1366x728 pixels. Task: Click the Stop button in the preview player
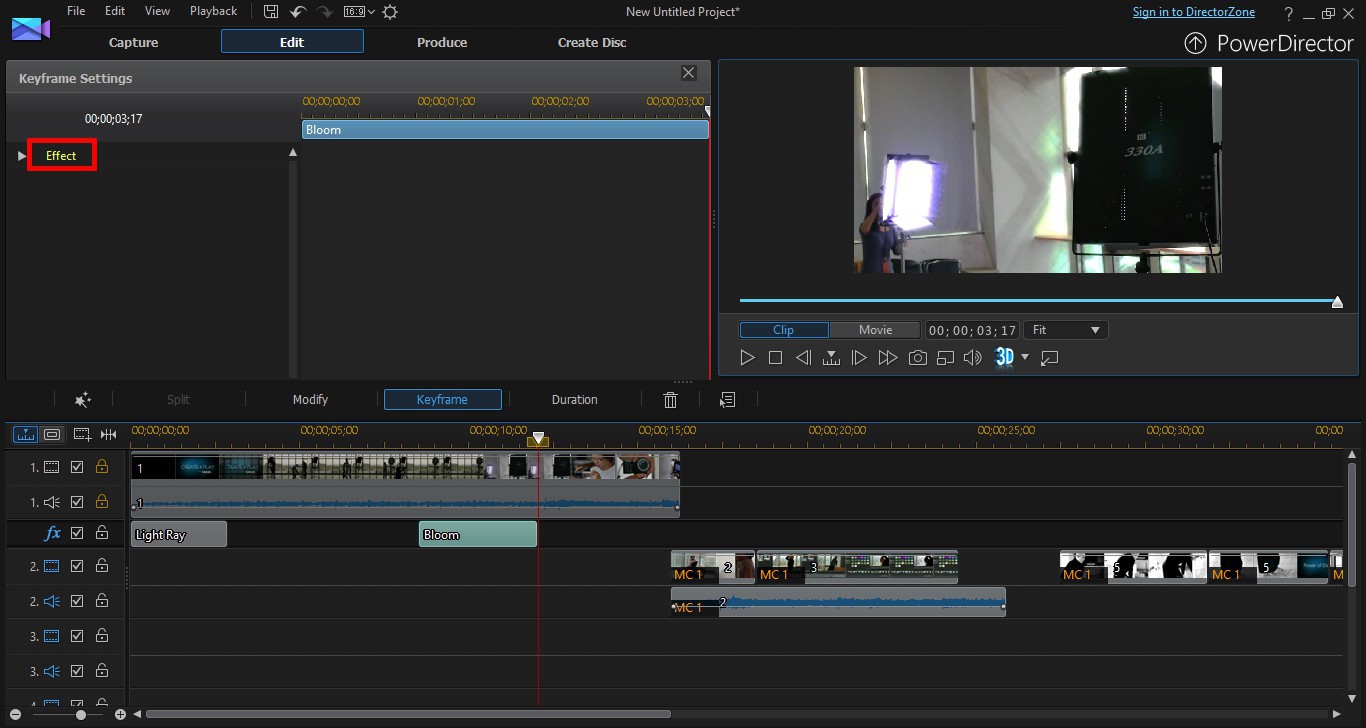(775, 357)
